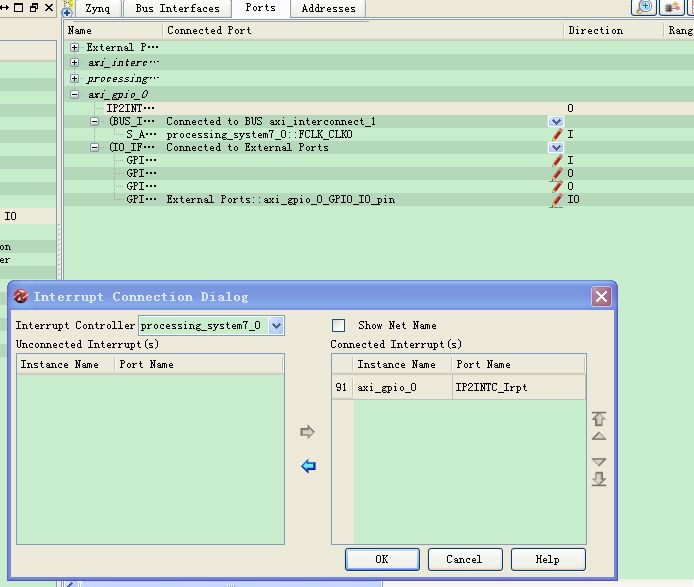Viewport: 694px width, 587px height.
Task: Switch to Bus Interfaces tab
Action: (177, 9)
